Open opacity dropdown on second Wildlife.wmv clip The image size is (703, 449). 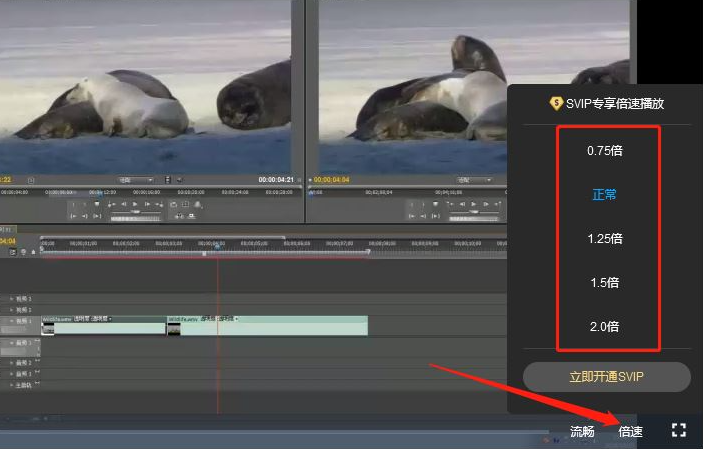pos(237,319)
